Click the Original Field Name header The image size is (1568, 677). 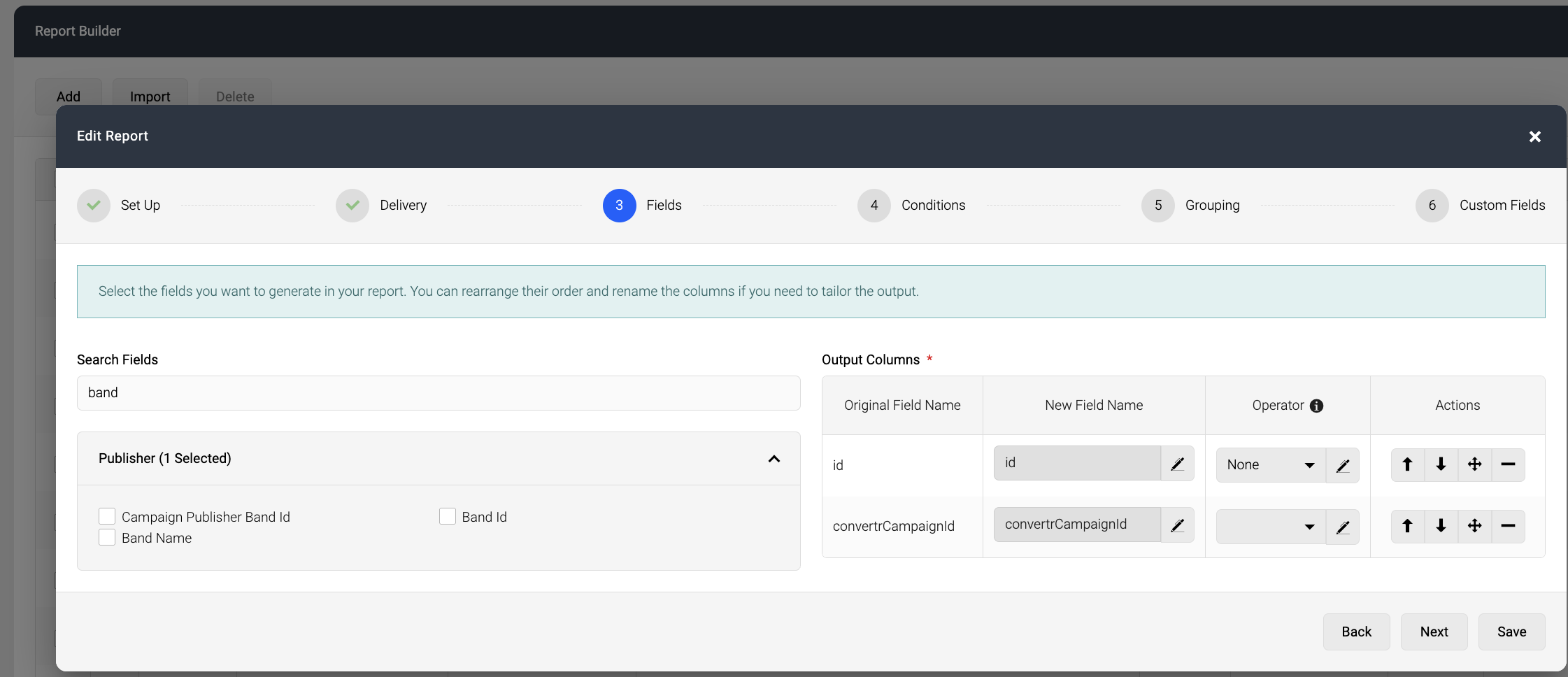[x=902, y=406]
